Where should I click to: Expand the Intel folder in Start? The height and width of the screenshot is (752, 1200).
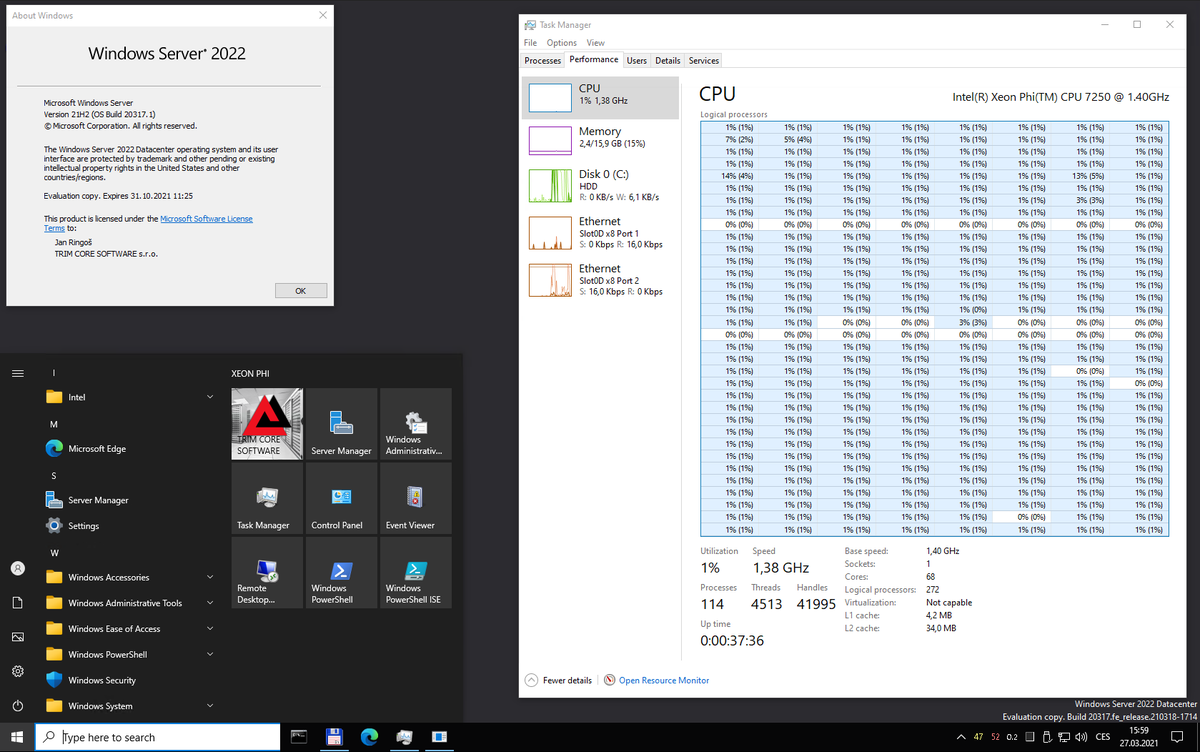tap(130, 397)
